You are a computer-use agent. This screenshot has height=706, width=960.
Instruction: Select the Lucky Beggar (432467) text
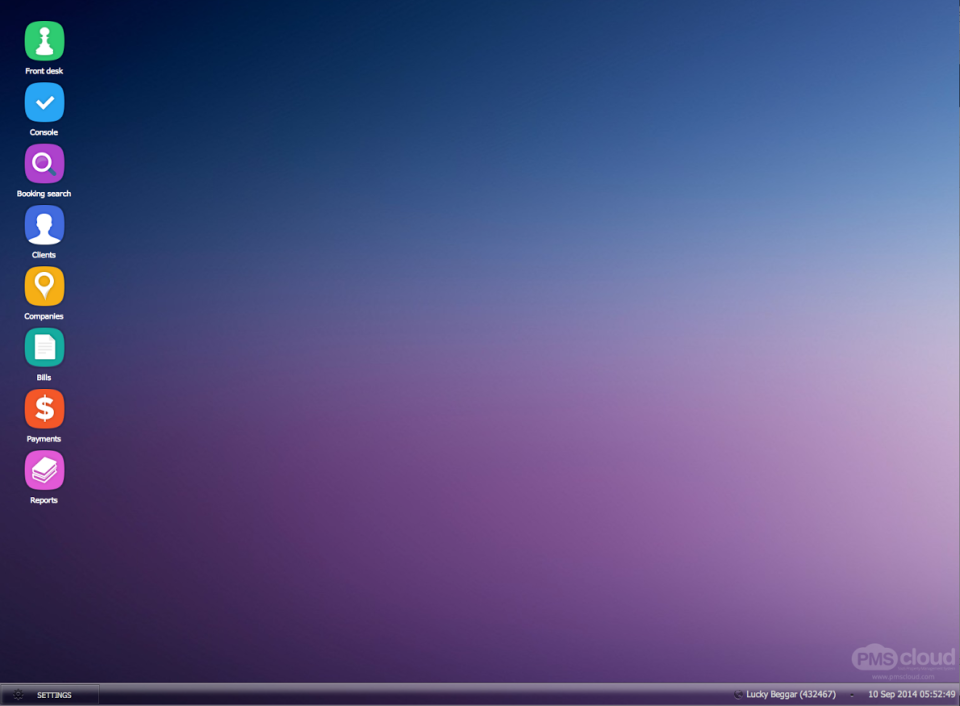pos(790,694)
